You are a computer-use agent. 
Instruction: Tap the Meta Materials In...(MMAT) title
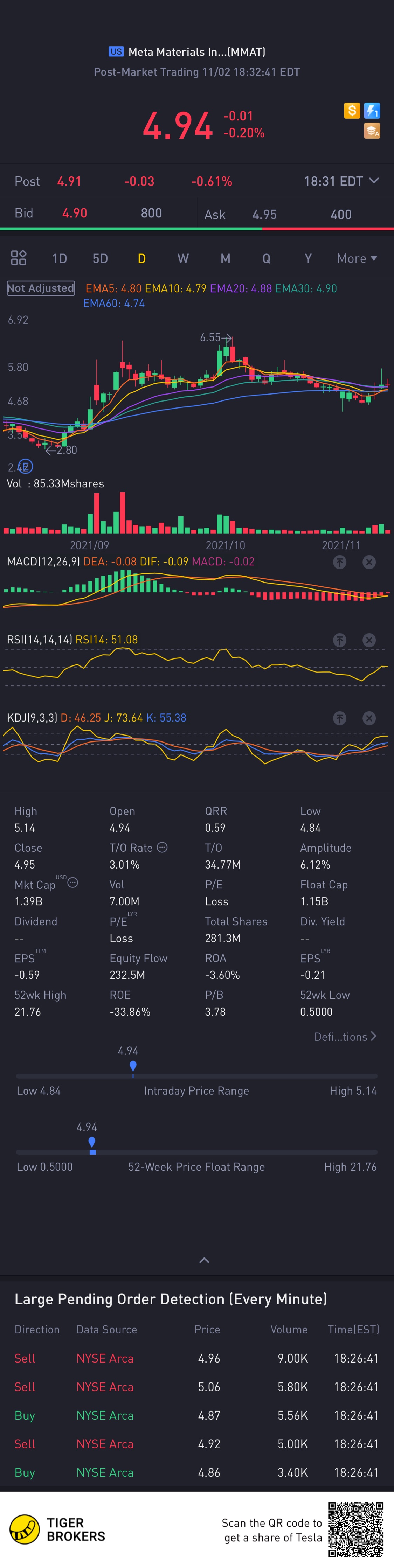(197, 52)
